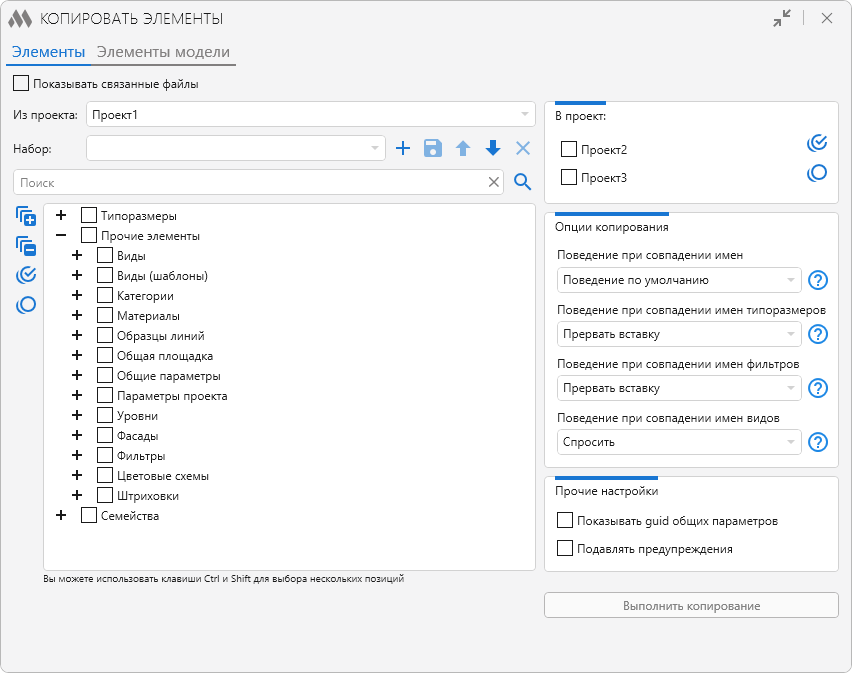Check the Подавлять предупреждения option
The image size is (852, 673).
coord(565,548)
